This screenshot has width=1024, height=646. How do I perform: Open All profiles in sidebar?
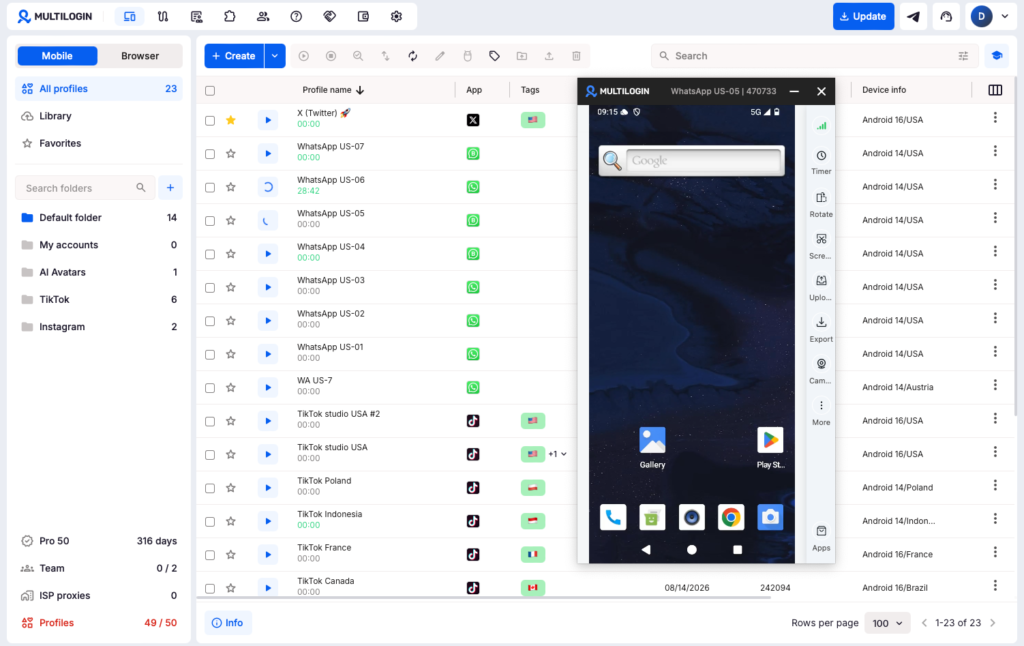(x=99, y=89)
